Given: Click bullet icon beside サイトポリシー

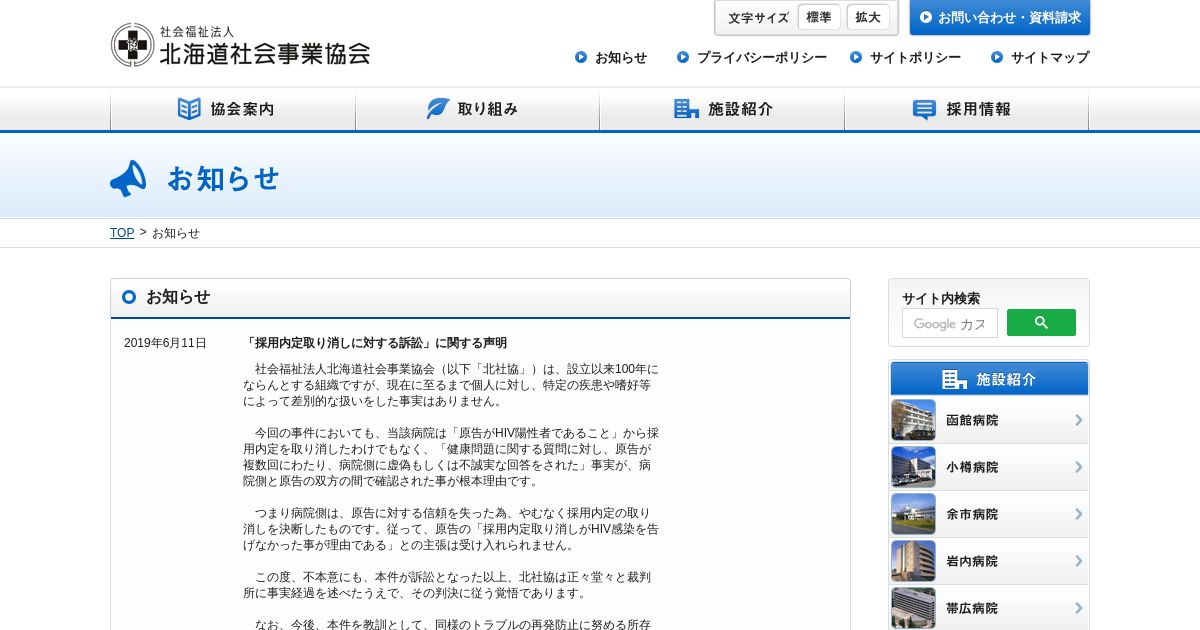Looking at the screenshot, I should [x=856, y=57].
